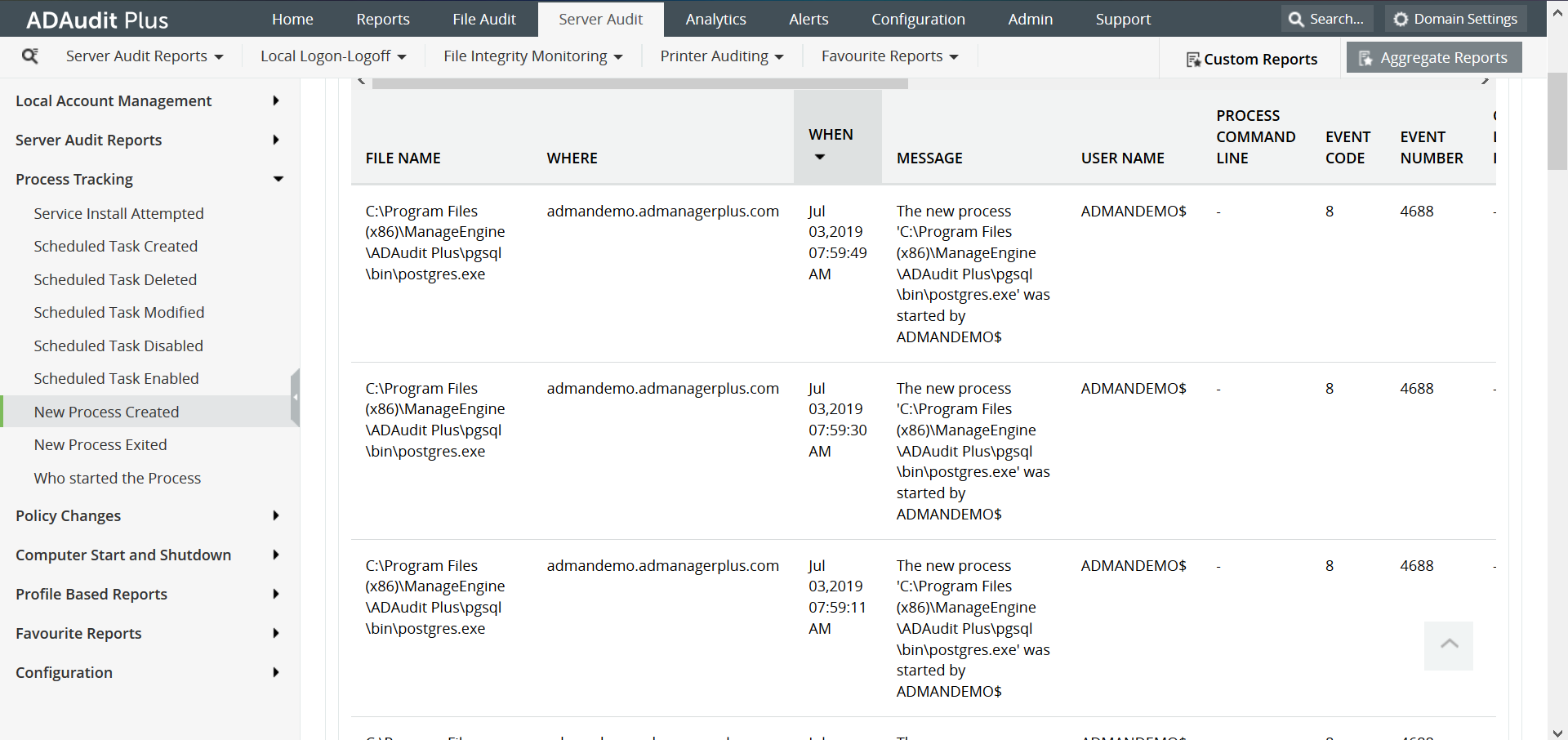Click the table horizontal scroll right arrow
The width and height of the screenshot is (1568, 740).
(x=1486, y=81)
